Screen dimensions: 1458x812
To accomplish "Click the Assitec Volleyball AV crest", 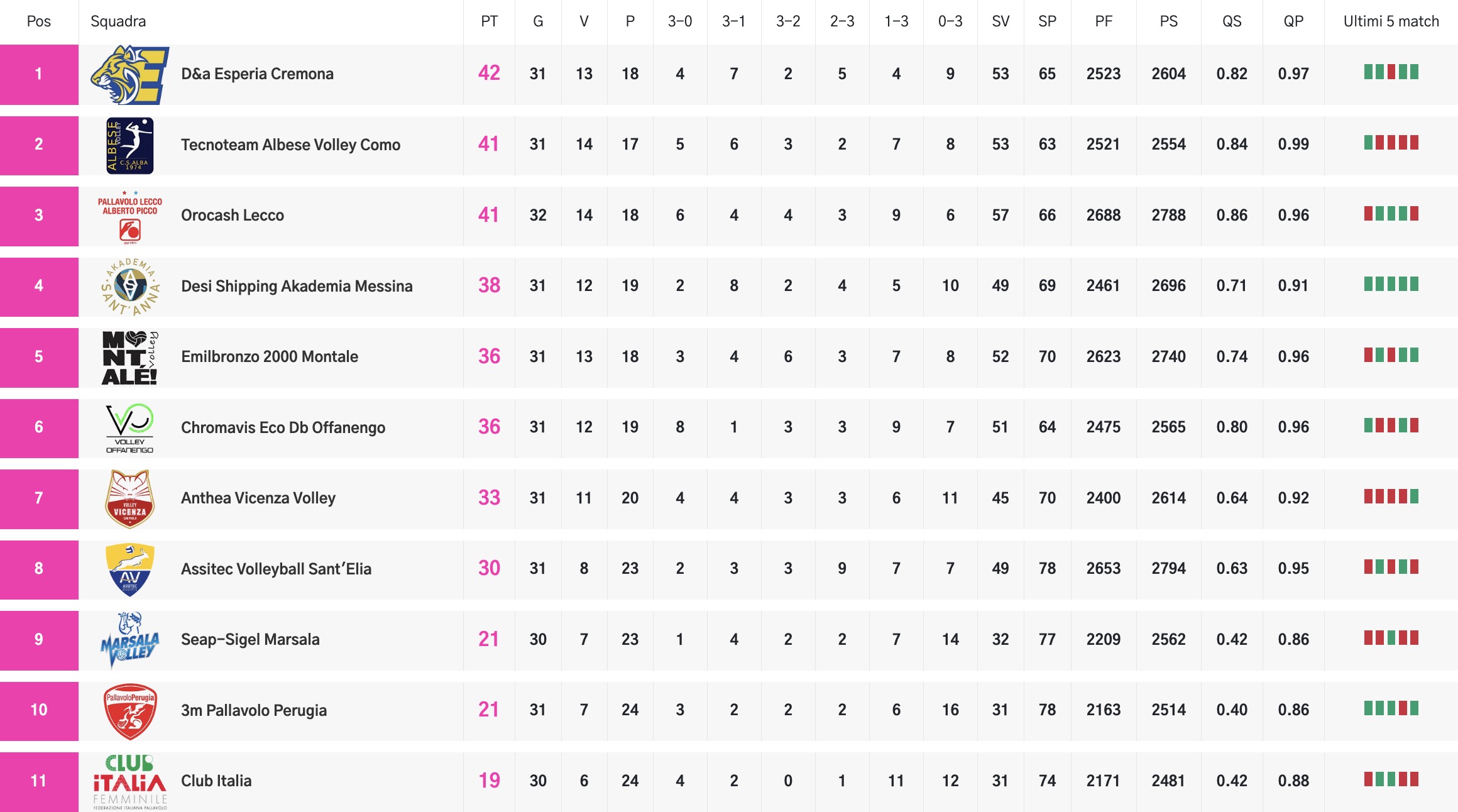I will (129, 569).
